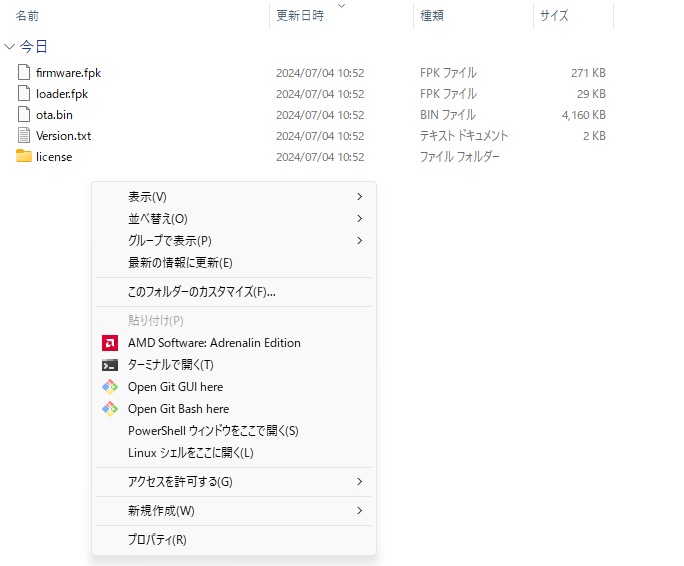This screenshot has height=566, width=684.
Task: Click ファイル フォルダー type cell
Action: 460,157
